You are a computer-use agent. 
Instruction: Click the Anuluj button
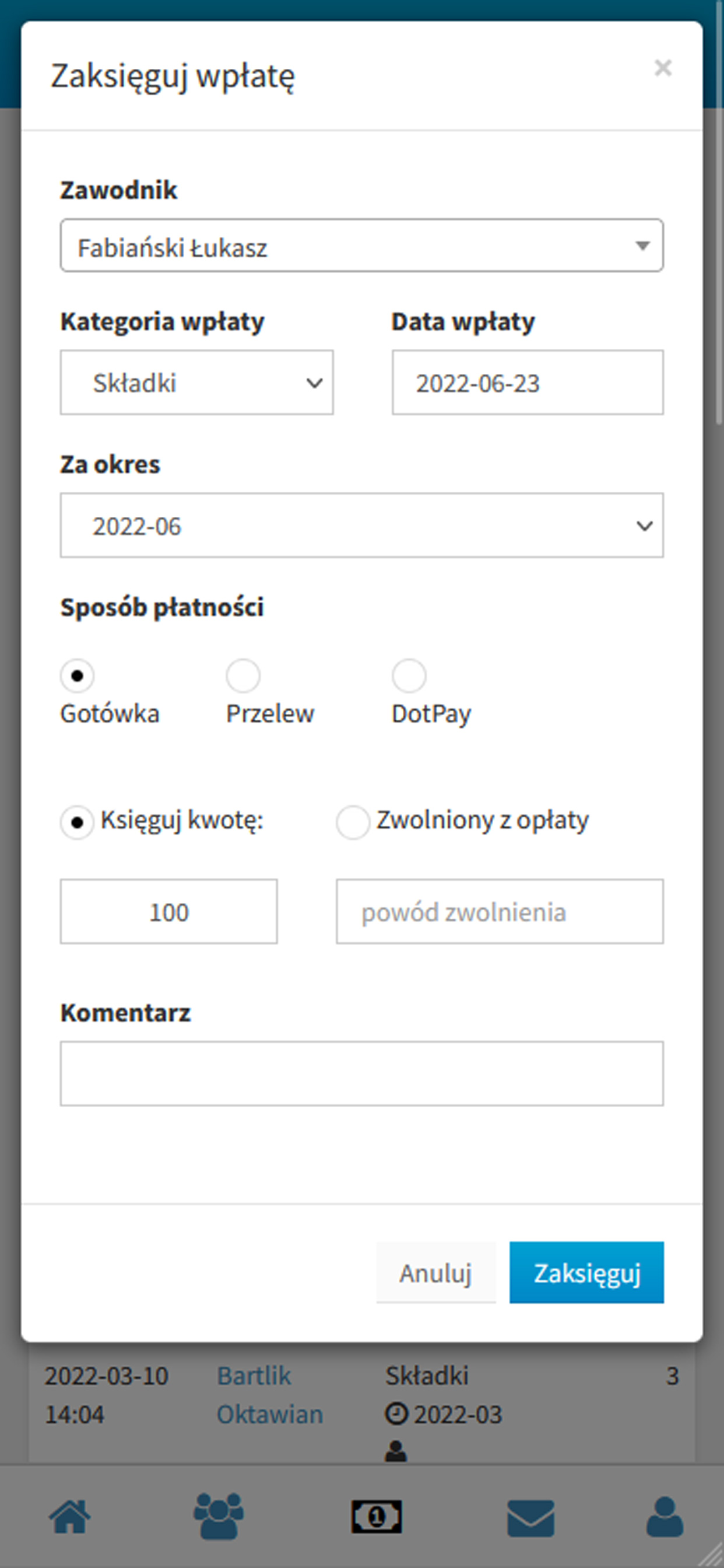click(435, 1273)
